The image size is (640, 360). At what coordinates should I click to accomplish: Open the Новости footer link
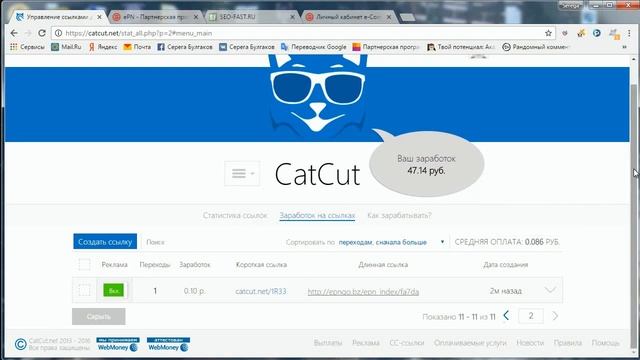pos(530,343)
